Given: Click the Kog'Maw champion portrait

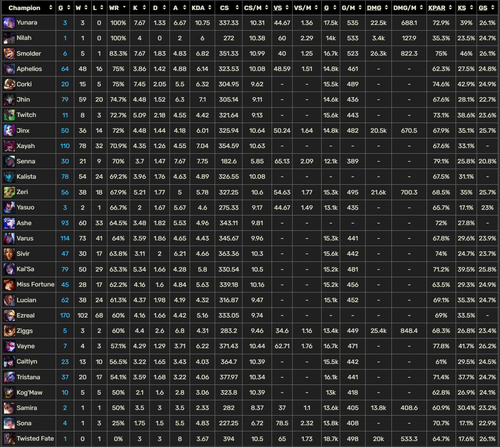Looking at the screenshot, I should [x=9, y=392].
